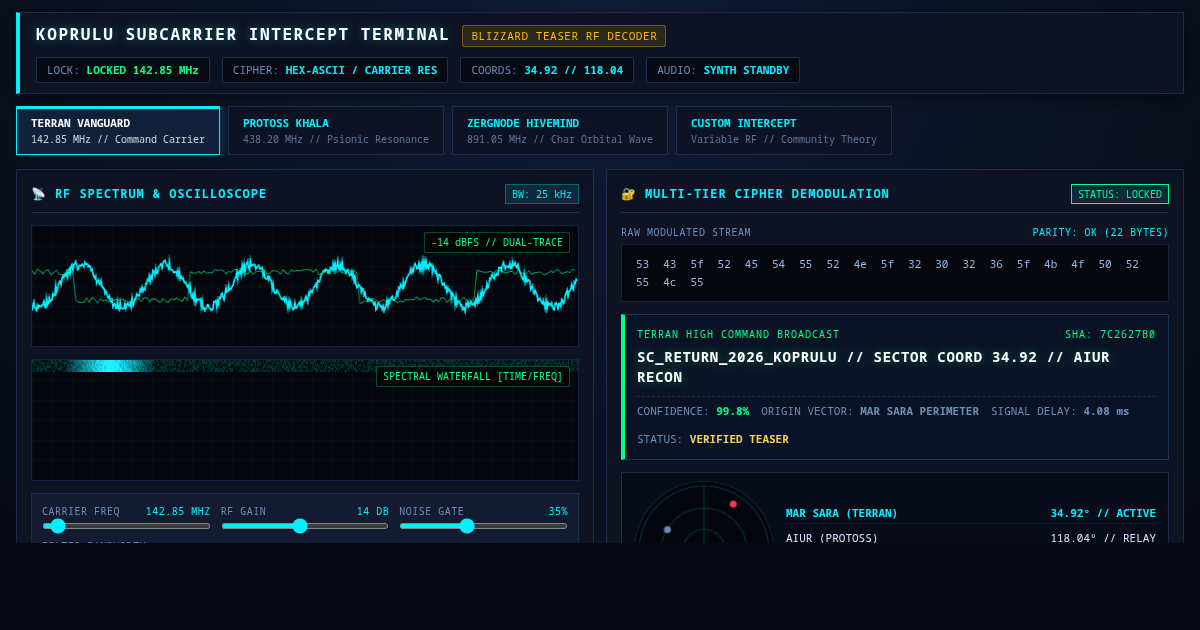Click the 35% noise gate value

[x=558, y=511]
